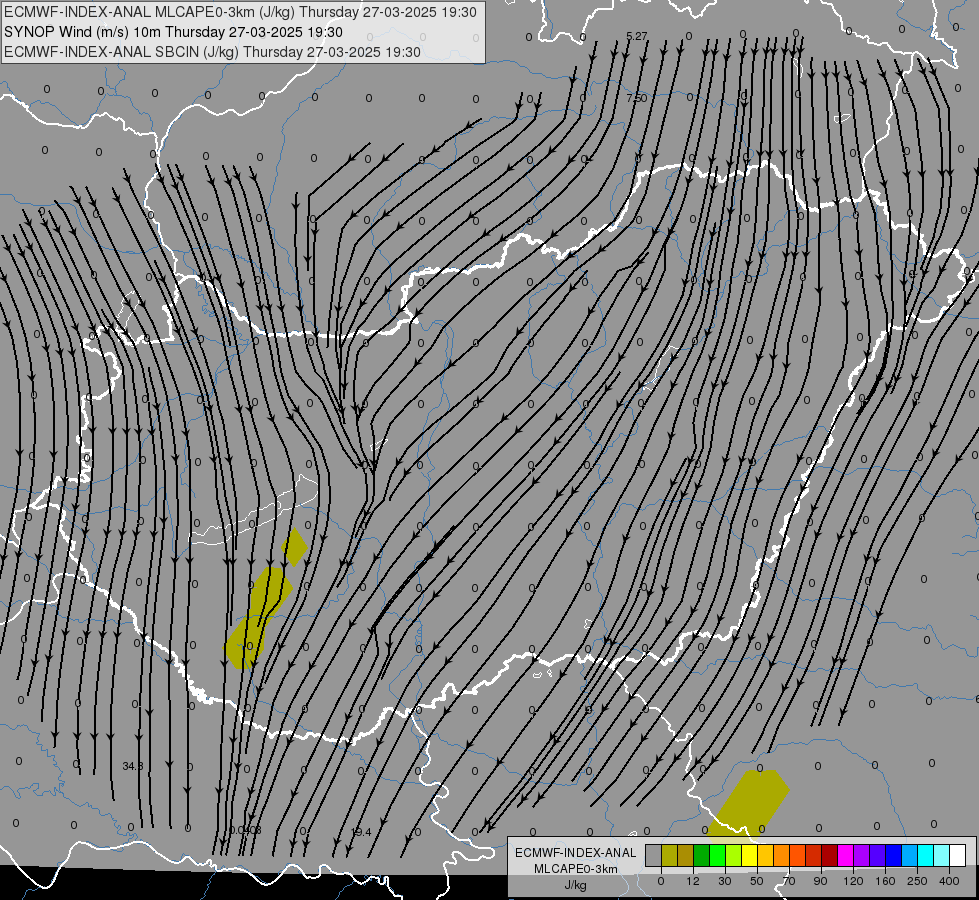Viewport: 979px width, 900px height.
Task: Click the 7.50 value on the map
Action: [636, 98]
